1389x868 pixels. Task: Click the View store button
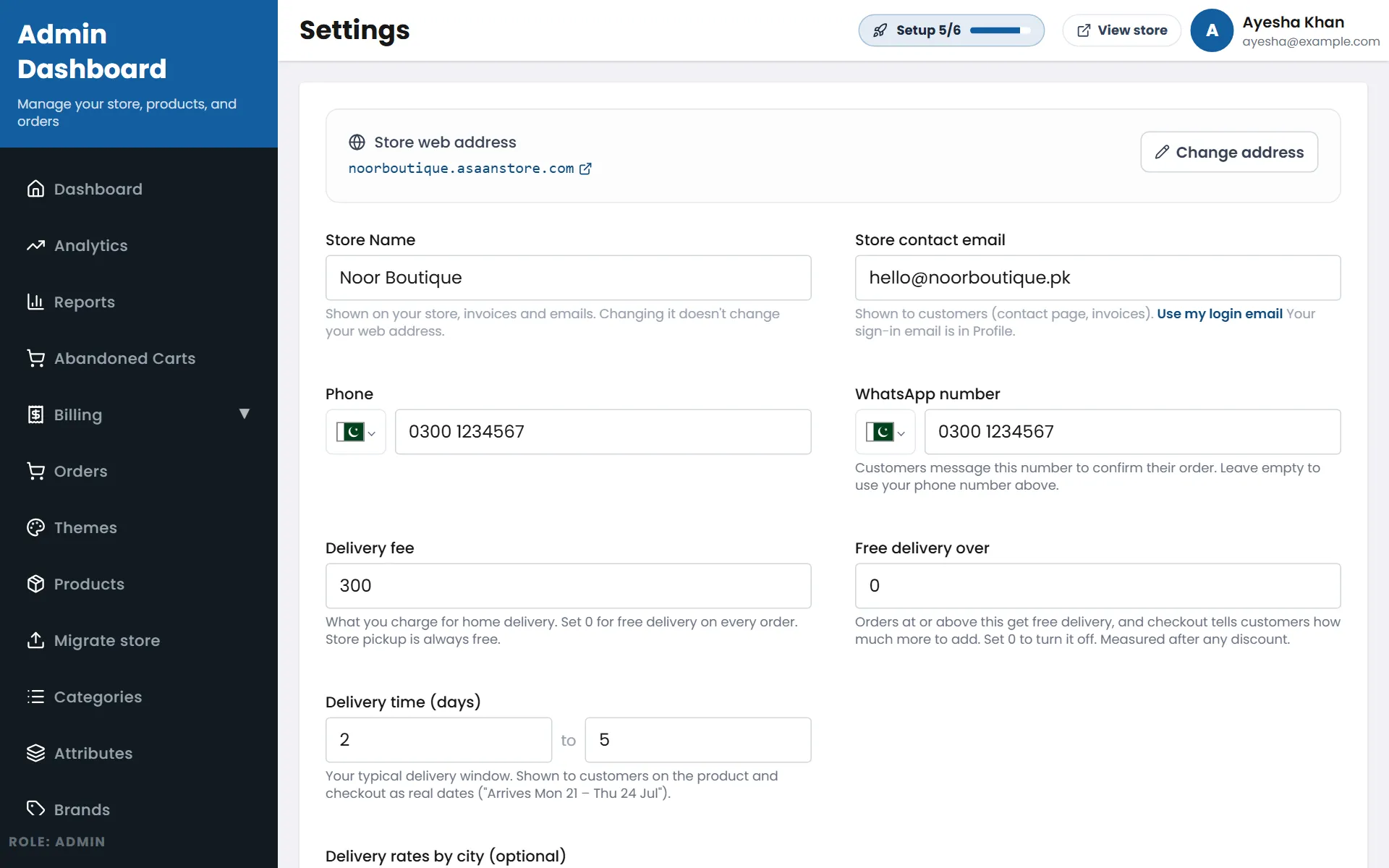point(1121,30)
